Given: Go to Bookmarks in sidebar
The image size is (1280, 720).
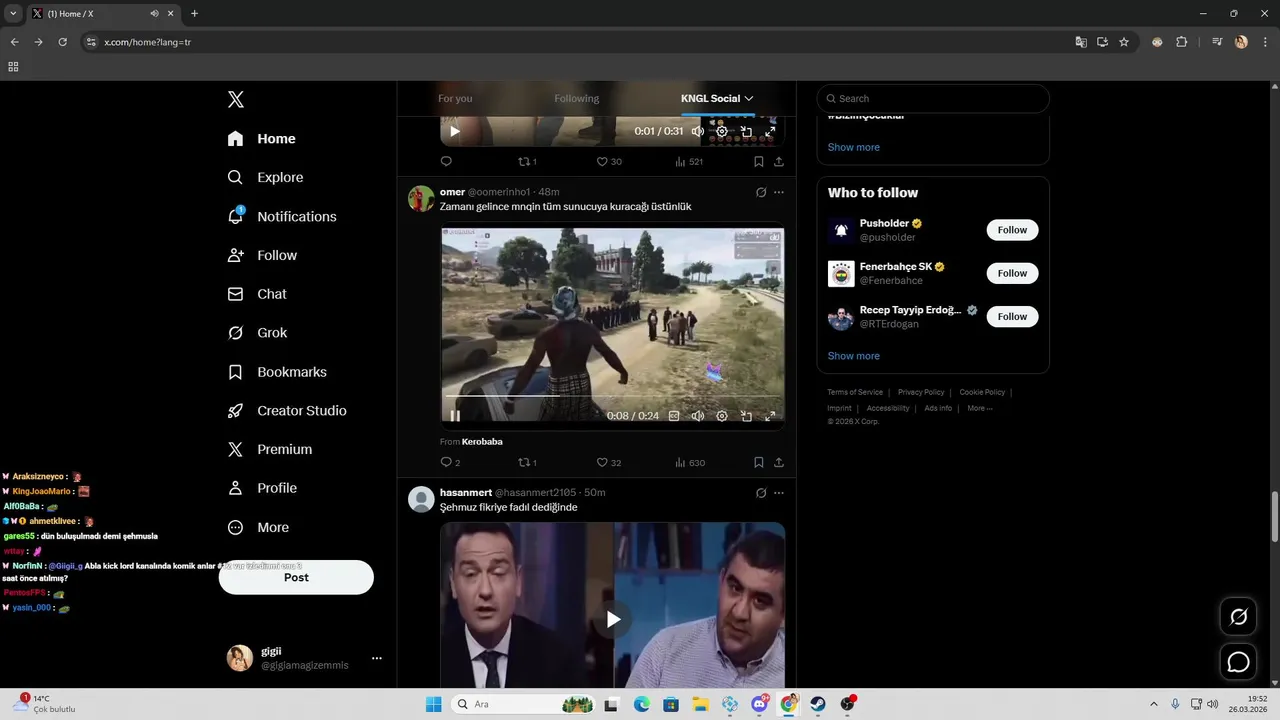Looking at the screenshot, I should [x=277, y=372].
